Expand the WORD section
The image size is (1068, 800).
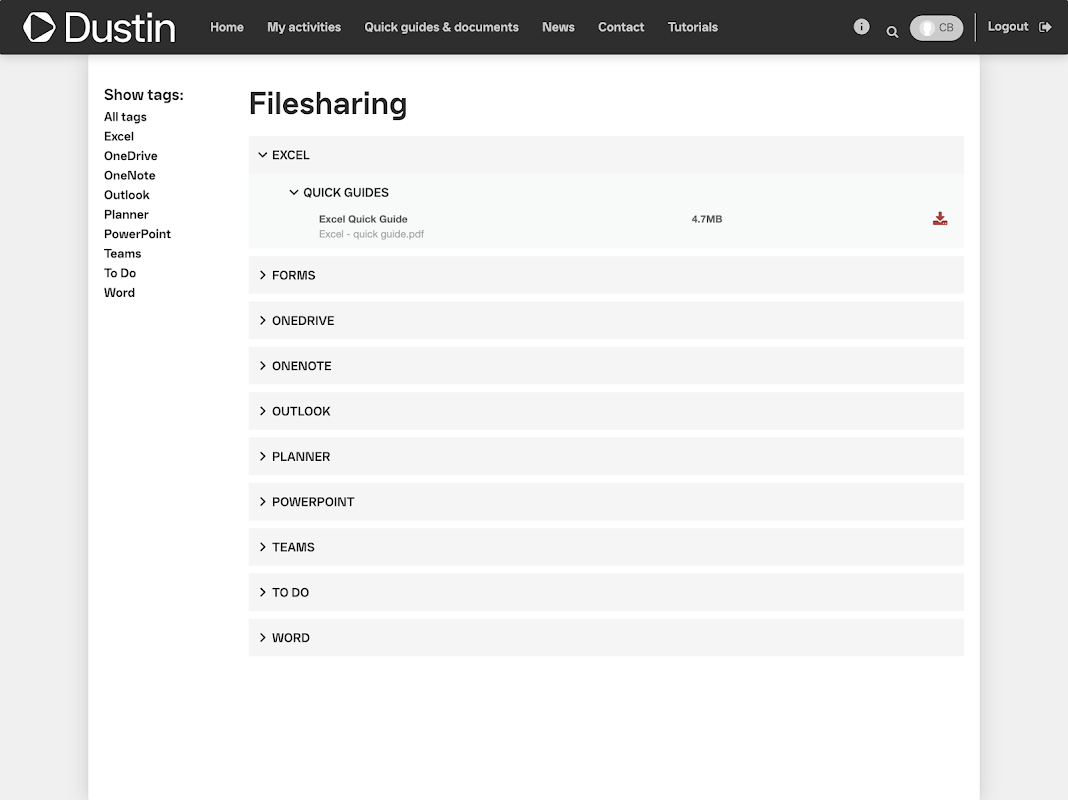tap(606, 638)
